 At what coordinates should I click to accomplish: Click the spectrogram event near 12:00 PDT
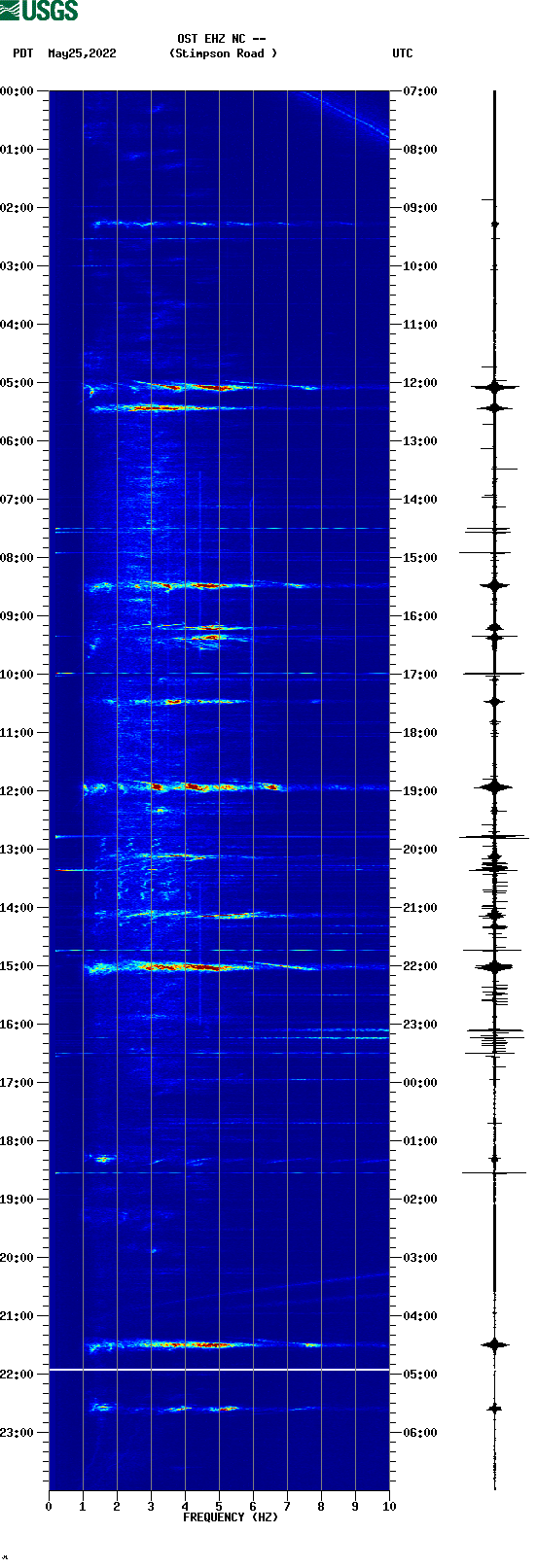185,786
